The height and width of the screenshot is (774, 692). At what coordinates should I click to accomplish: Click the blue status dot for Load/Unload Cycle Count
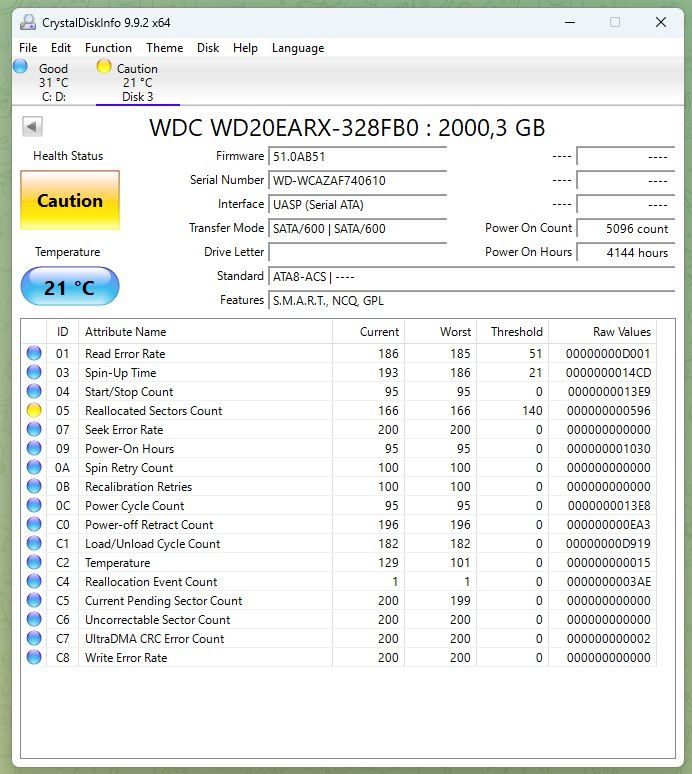pyautogui.click(x=34, y=543)
